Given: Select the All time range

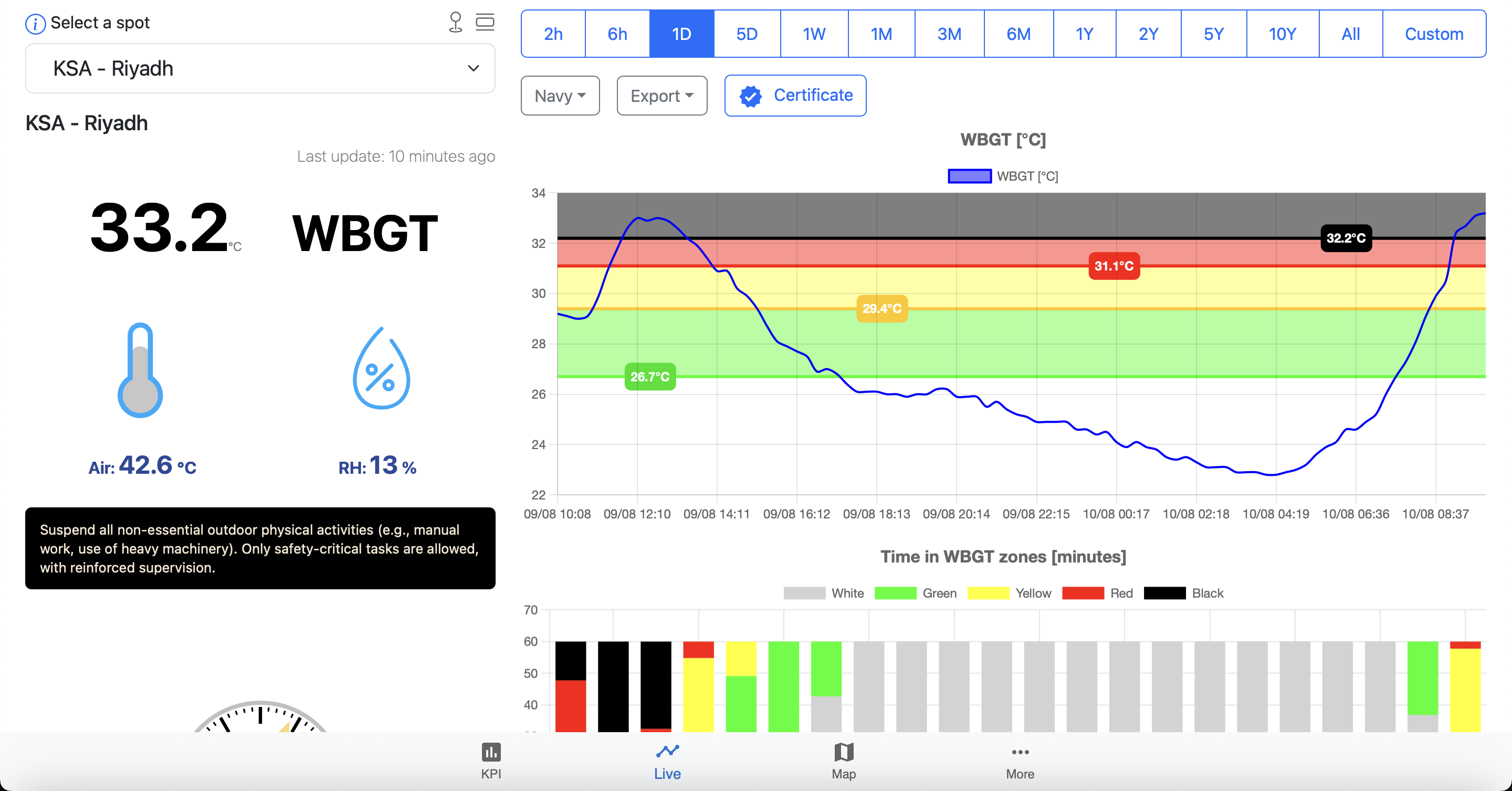Looking at the screenshot, I should pyautogui.click(x=1351, y=34).
